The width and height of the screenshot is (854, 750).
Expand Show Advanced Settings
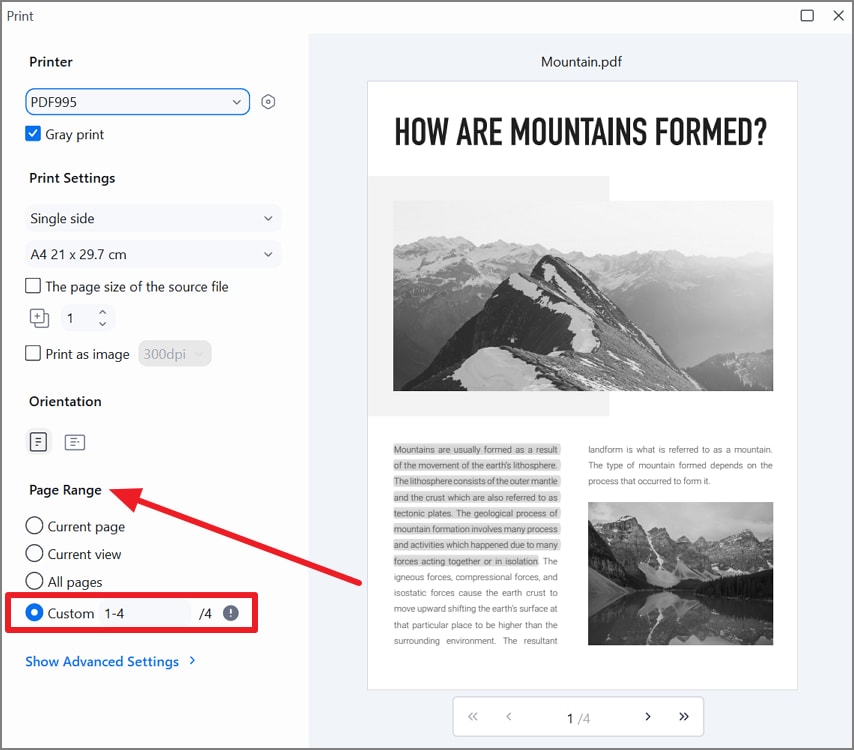[102, 661]
